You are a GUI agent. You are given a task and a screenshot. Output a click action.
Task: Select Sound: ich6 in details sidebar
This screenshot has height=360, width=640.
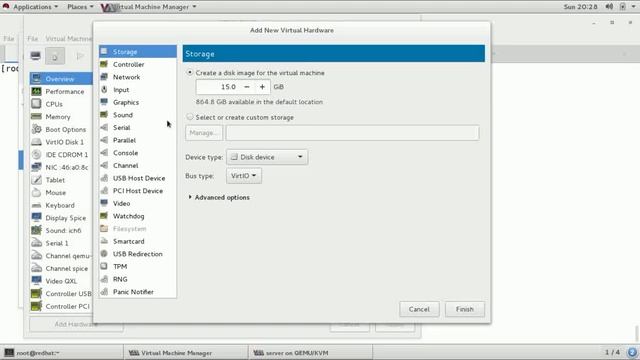(x=61, y=230)
